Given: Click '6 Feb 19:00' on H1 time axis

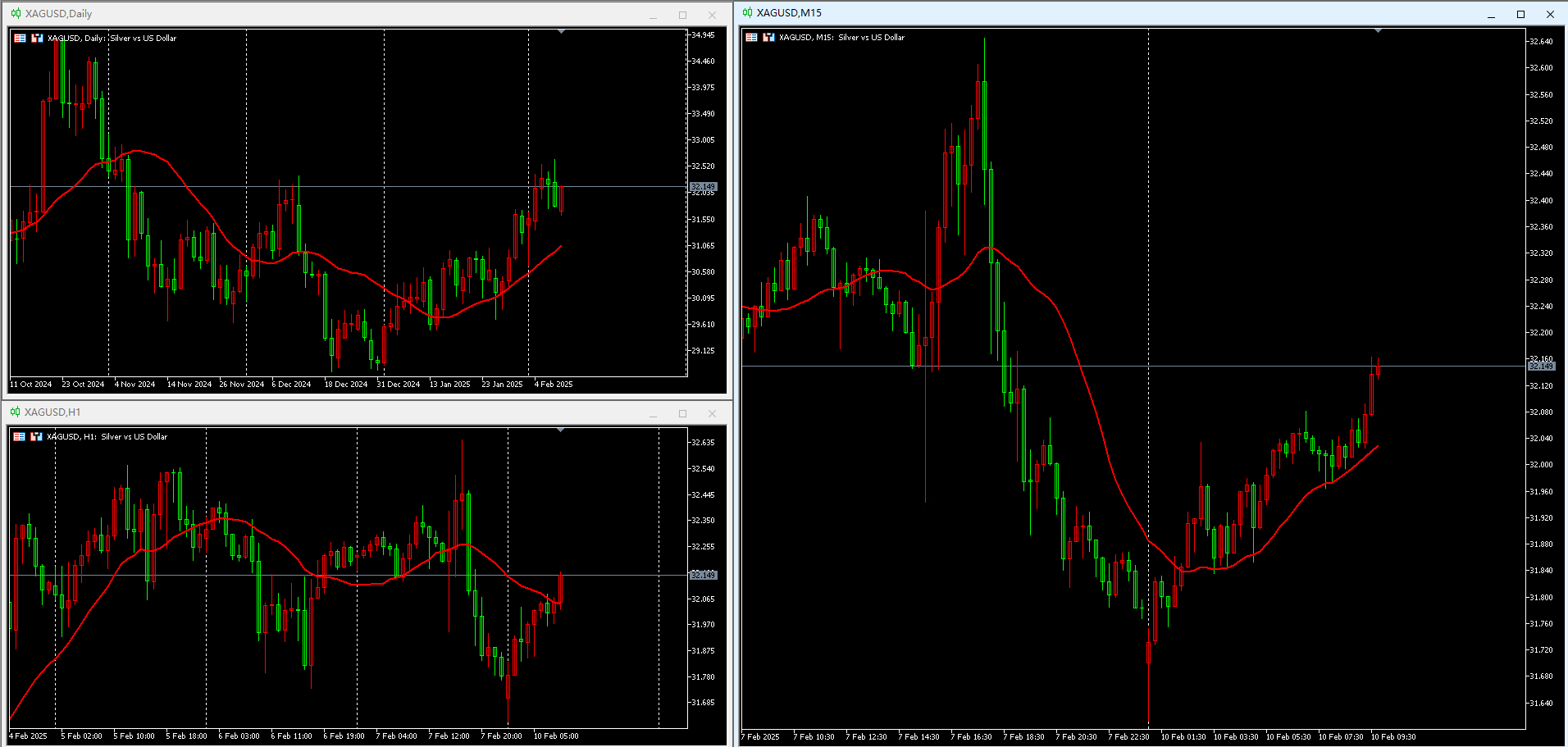Looking at the screenshot, I should (x=344, y=736).
